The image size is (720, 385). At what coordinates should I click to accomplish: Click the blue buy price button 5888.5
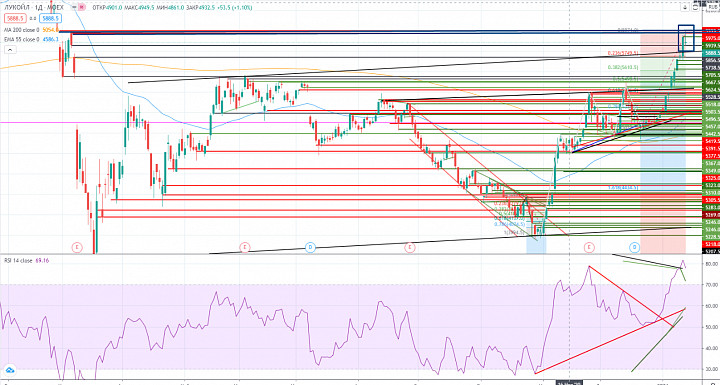[x=50, y=18]
